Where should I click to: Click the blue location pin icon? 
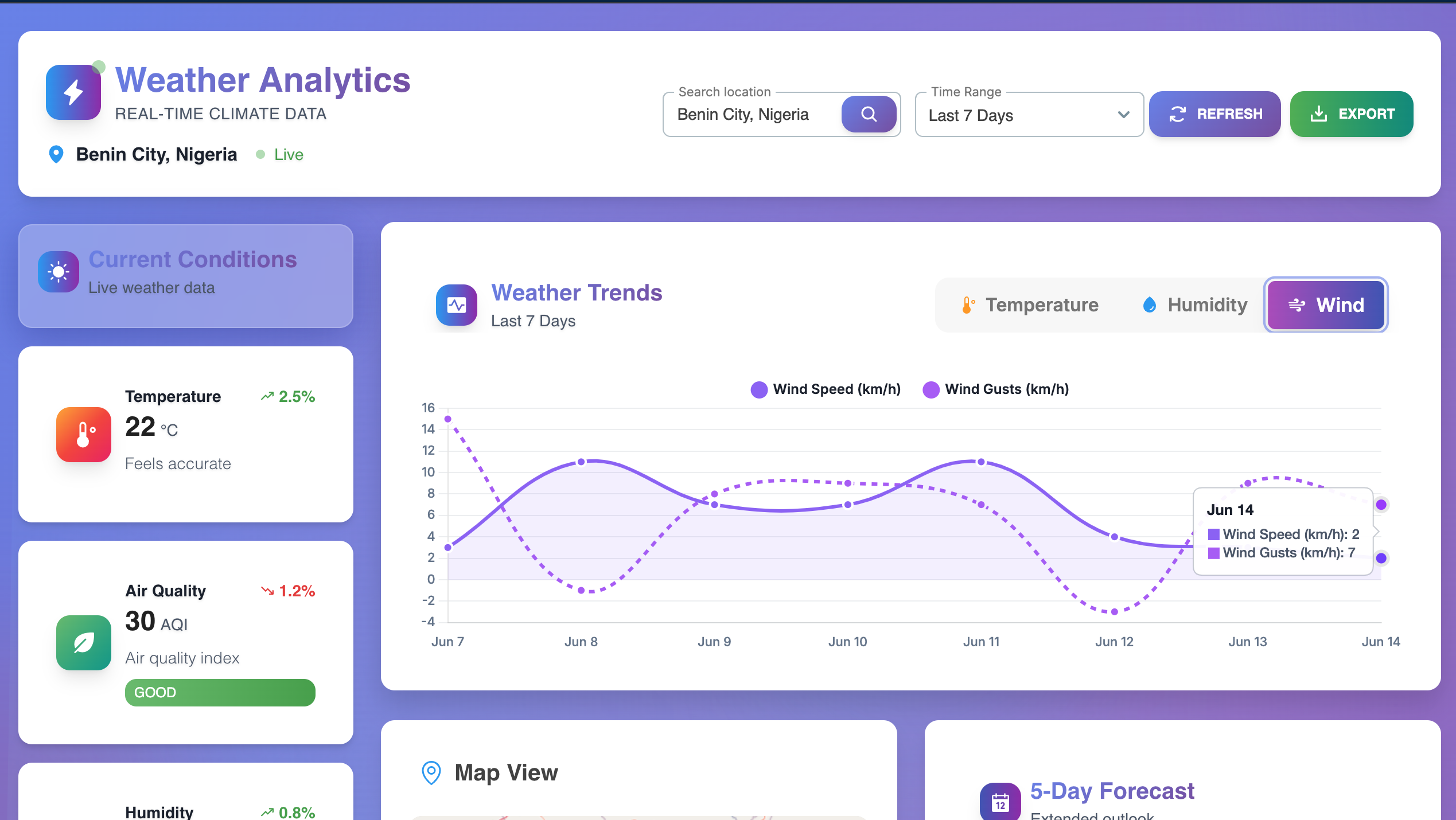point(56,154)
